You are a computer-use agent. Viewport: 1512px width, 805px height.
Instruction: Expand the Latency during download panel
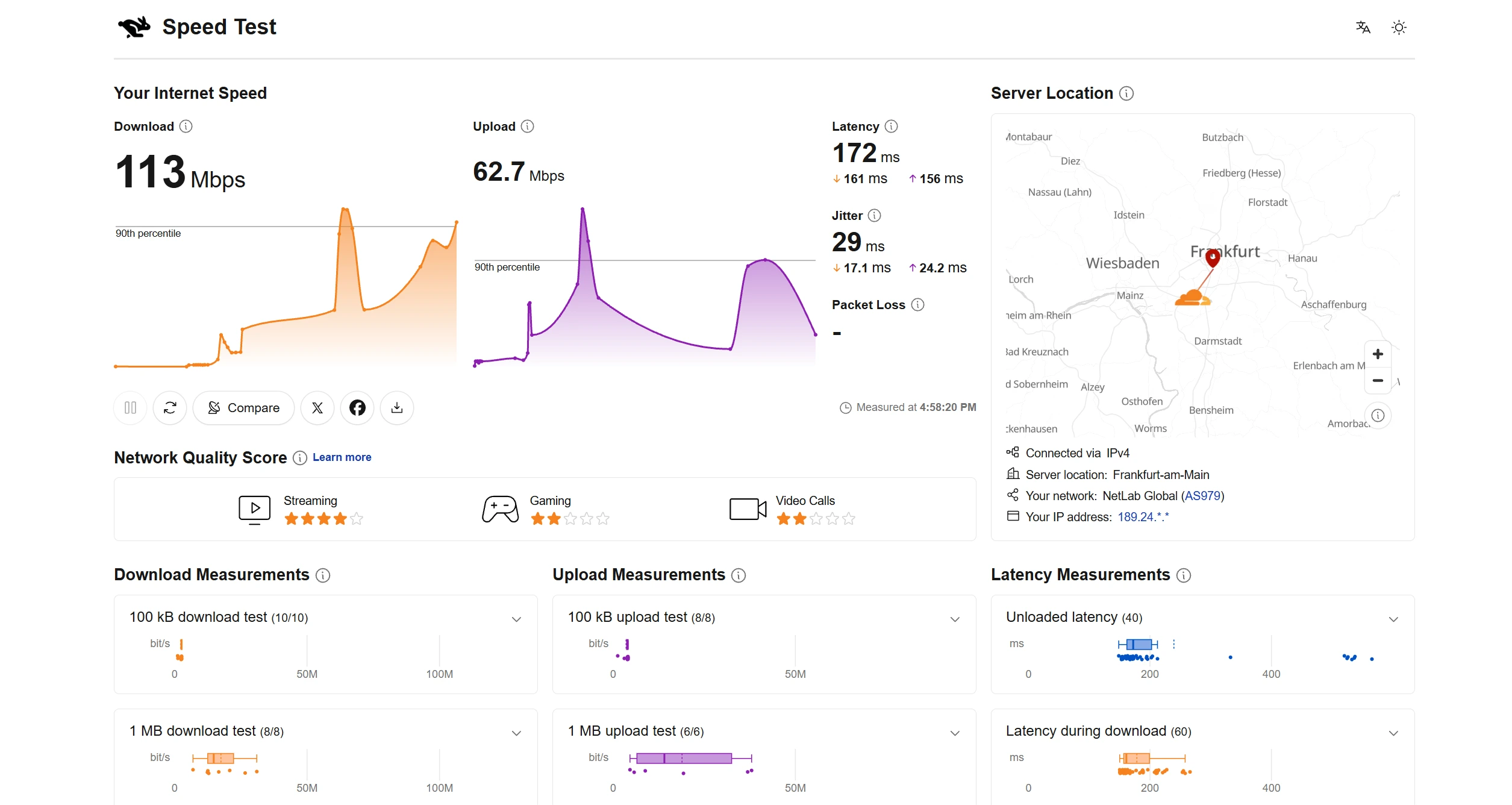1393,733
